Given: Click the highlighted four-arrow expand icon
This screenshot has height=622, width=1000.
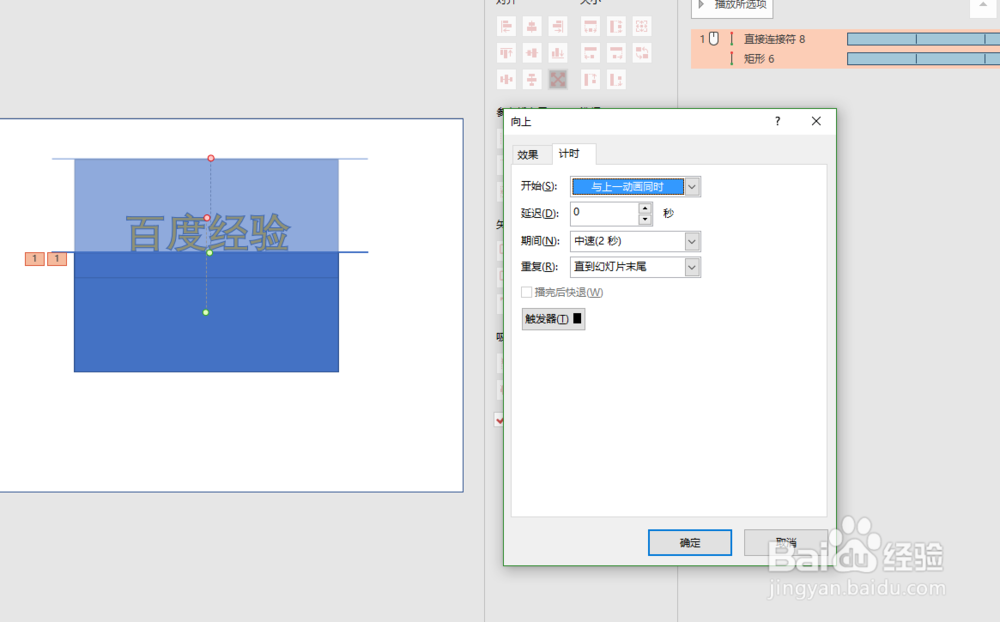Looking at the screenshot, I should point(558,79).
